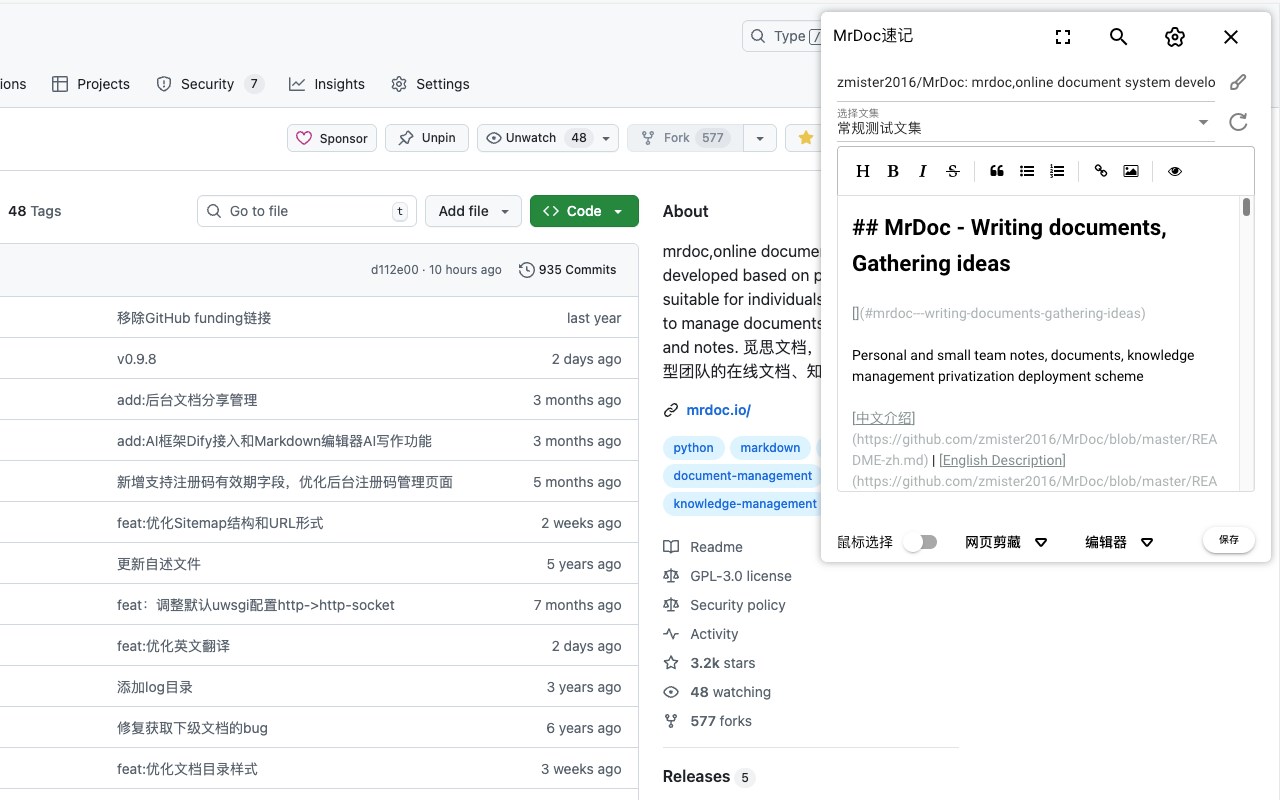1280x800 pixels.
Task: Toggle the 鼠标选择 switch
Action: [x=920, y=542]
